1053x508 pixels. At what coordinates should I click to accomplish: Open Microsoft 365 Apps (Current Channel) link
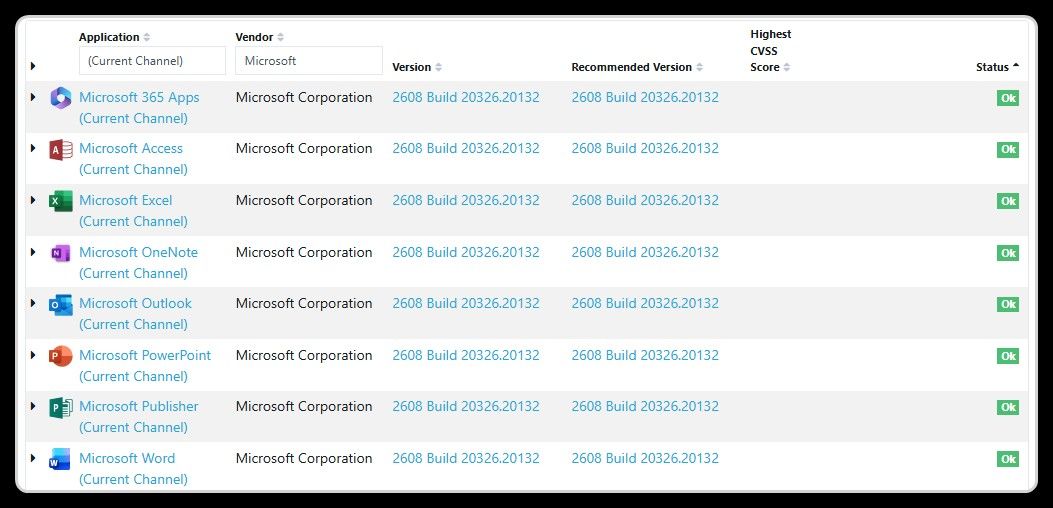coord(139,108)
